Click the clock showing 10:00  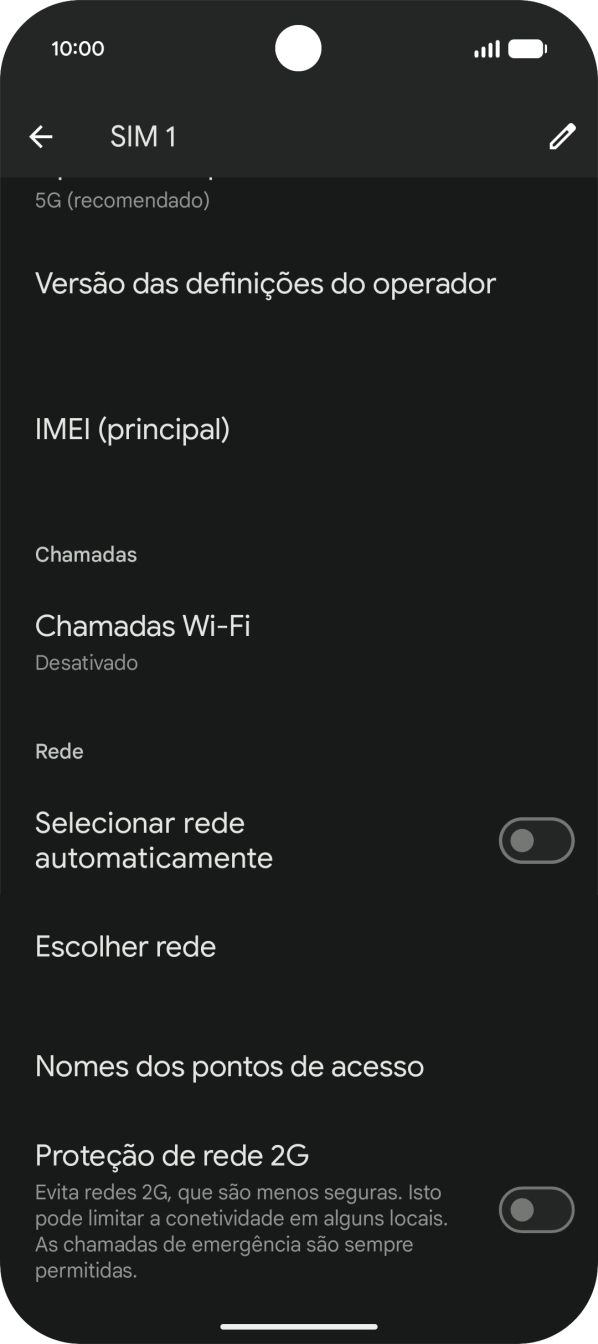click(78, 48)
